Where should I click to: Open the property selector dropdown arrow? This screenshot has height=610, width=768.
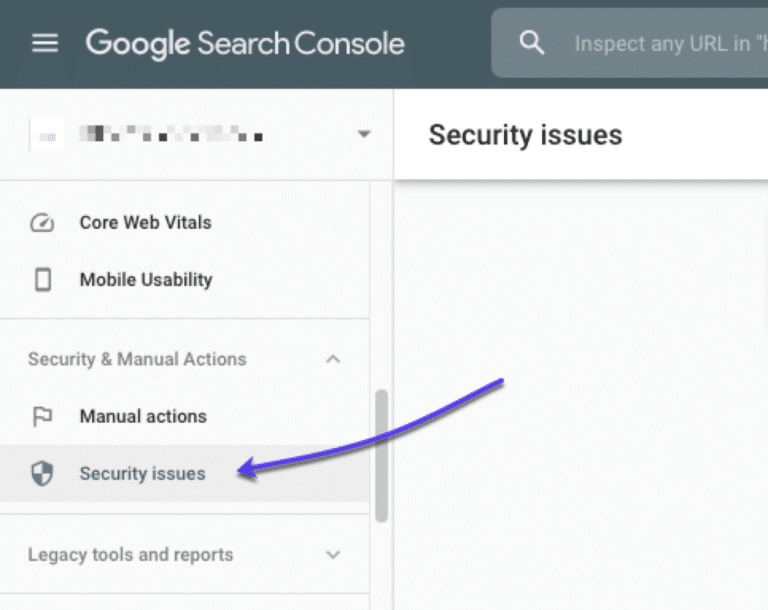[363, 134]
